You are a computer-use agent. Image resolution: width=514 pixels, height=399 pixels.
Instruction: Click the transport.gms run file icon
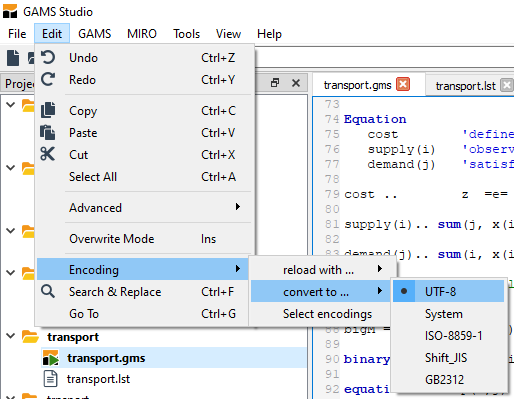click(x=51, y=358)
